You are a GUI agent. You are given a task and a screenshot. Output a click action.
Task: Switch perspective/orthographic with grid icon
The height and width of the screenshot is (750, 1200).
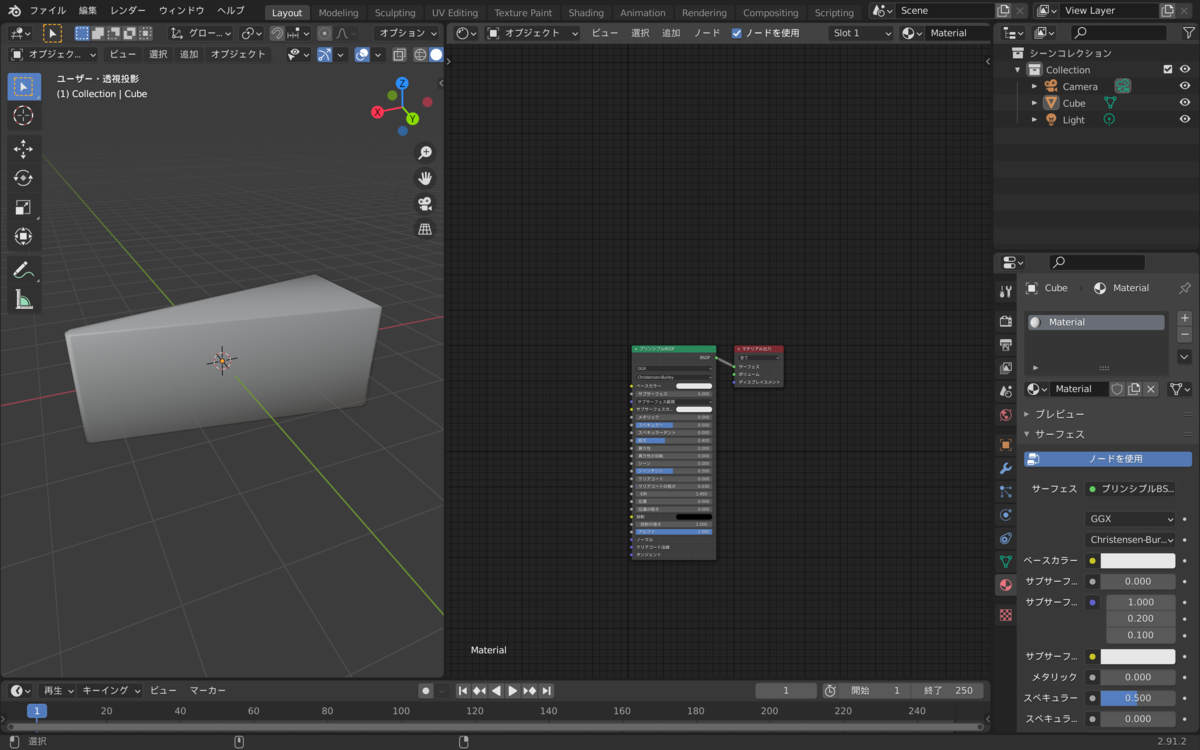pyautogui.click(x=425, y=229)
